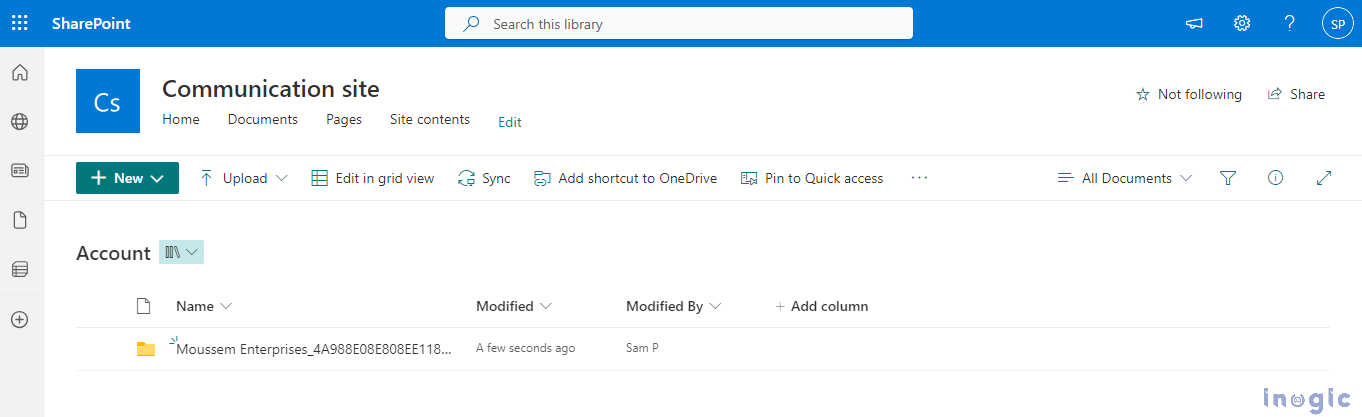Viewport: 1362px width, 417px height.
Task: Click Edit in grid view
Action: pos(373,178)
